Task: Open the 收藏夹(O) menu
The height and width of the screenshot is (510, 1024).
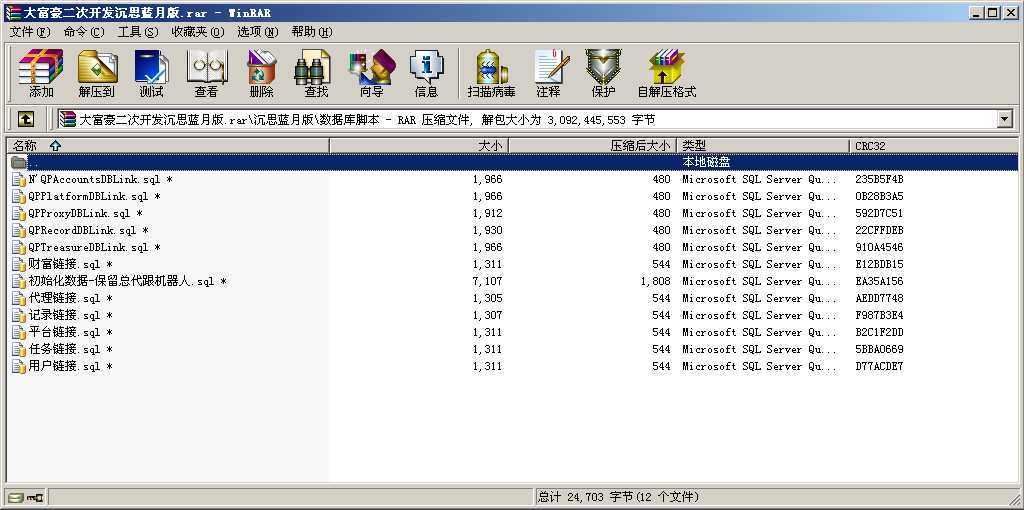Action: pyautogui.click(x=197, y=31)
